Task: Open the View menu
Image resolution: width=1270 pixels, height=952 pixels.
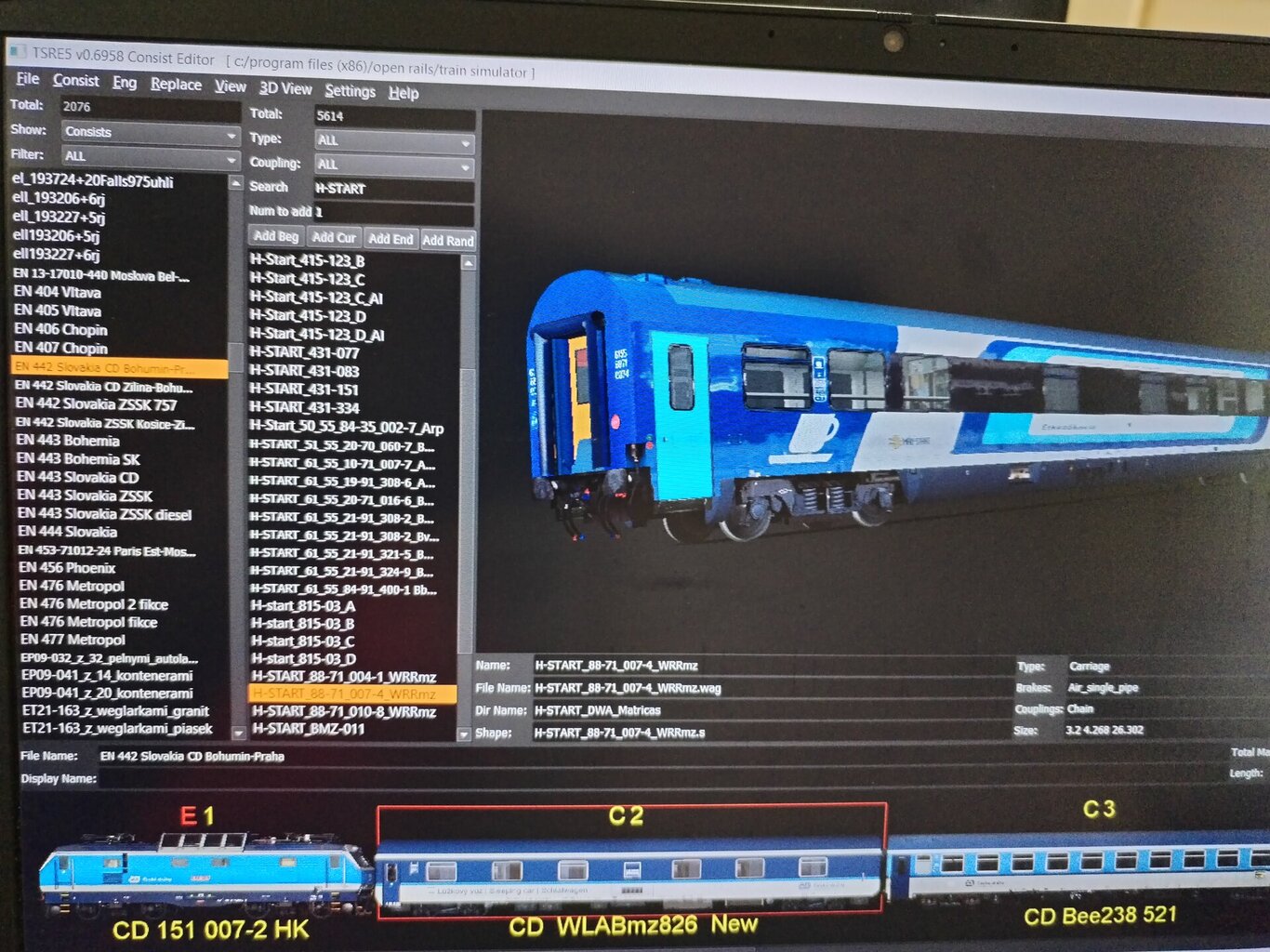Action: click(x=230, y=86)
